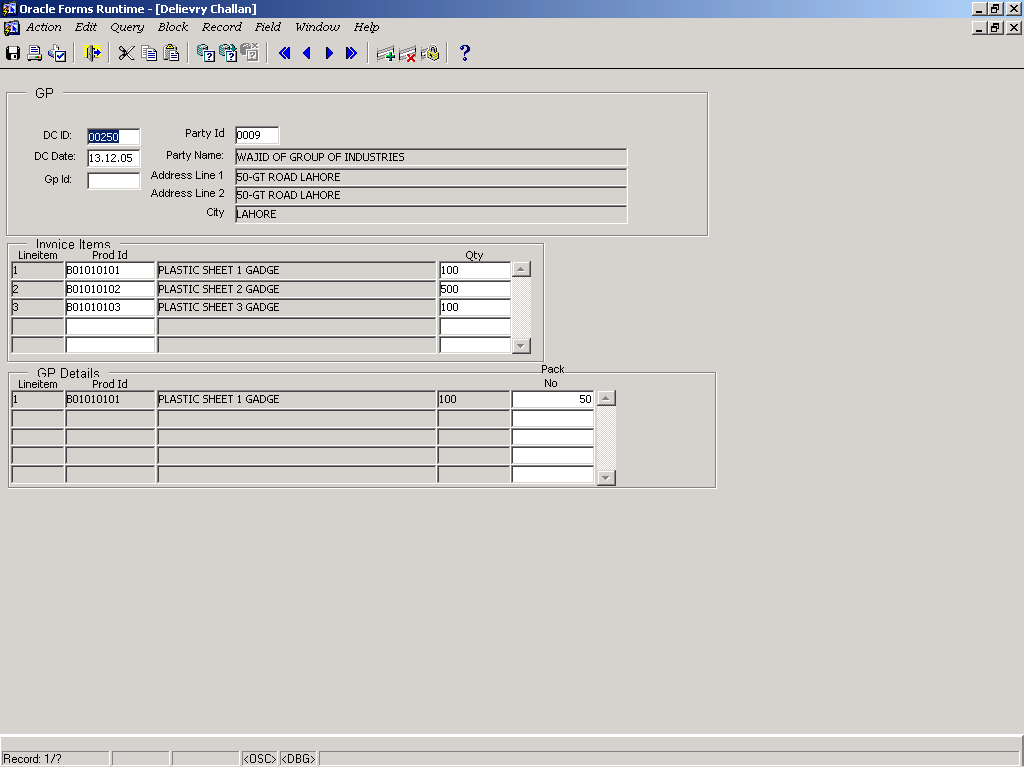Click the Party Id field

click(256, 135)
